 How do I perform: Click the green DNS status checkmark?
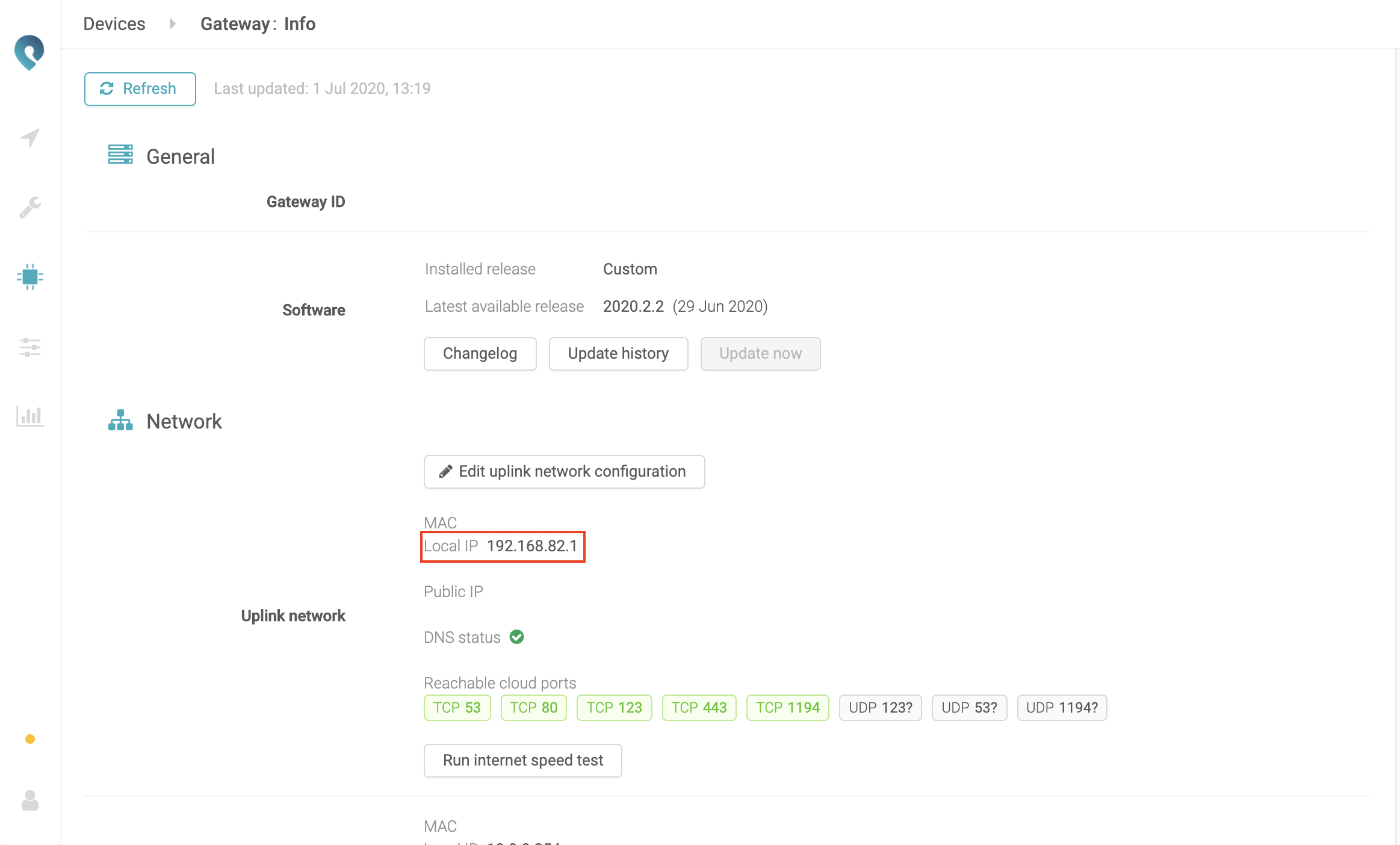(517, 637)
